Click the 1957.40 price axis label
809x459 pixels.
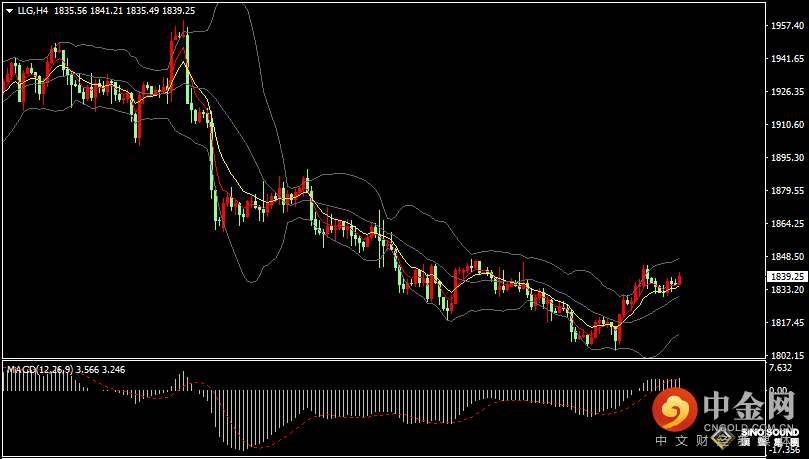(788, 26)
